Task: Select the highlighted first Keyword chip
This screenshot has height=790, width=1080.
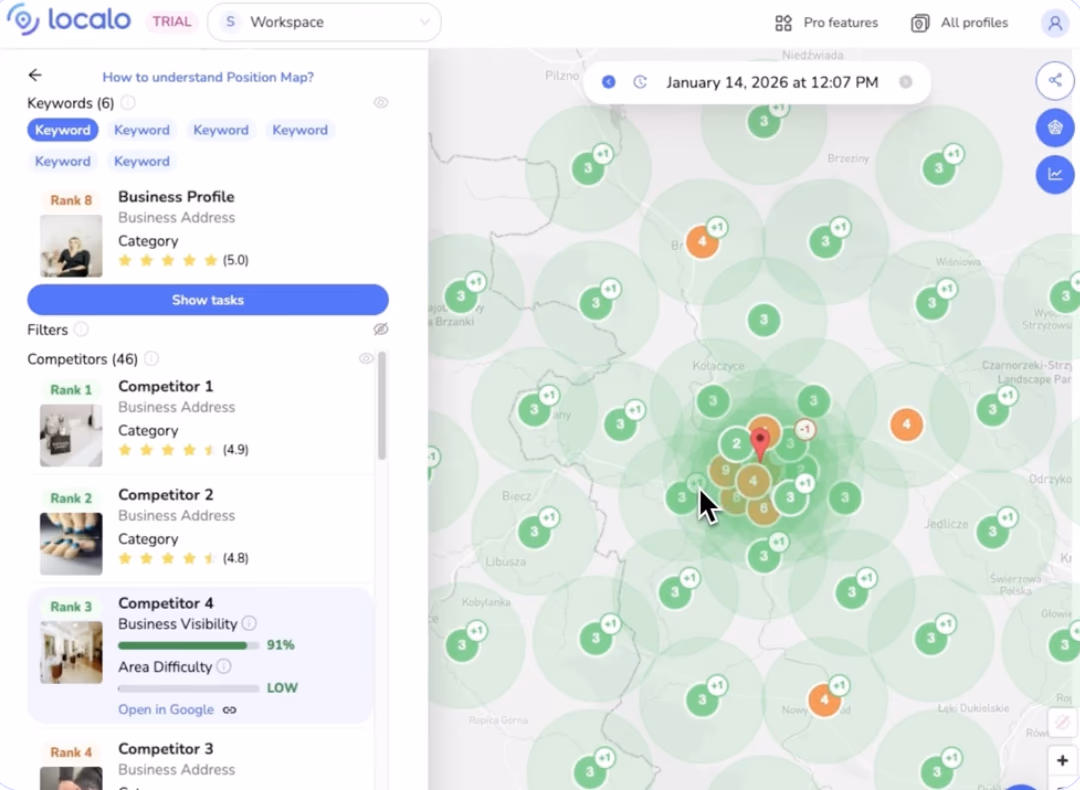Action: 63,130
